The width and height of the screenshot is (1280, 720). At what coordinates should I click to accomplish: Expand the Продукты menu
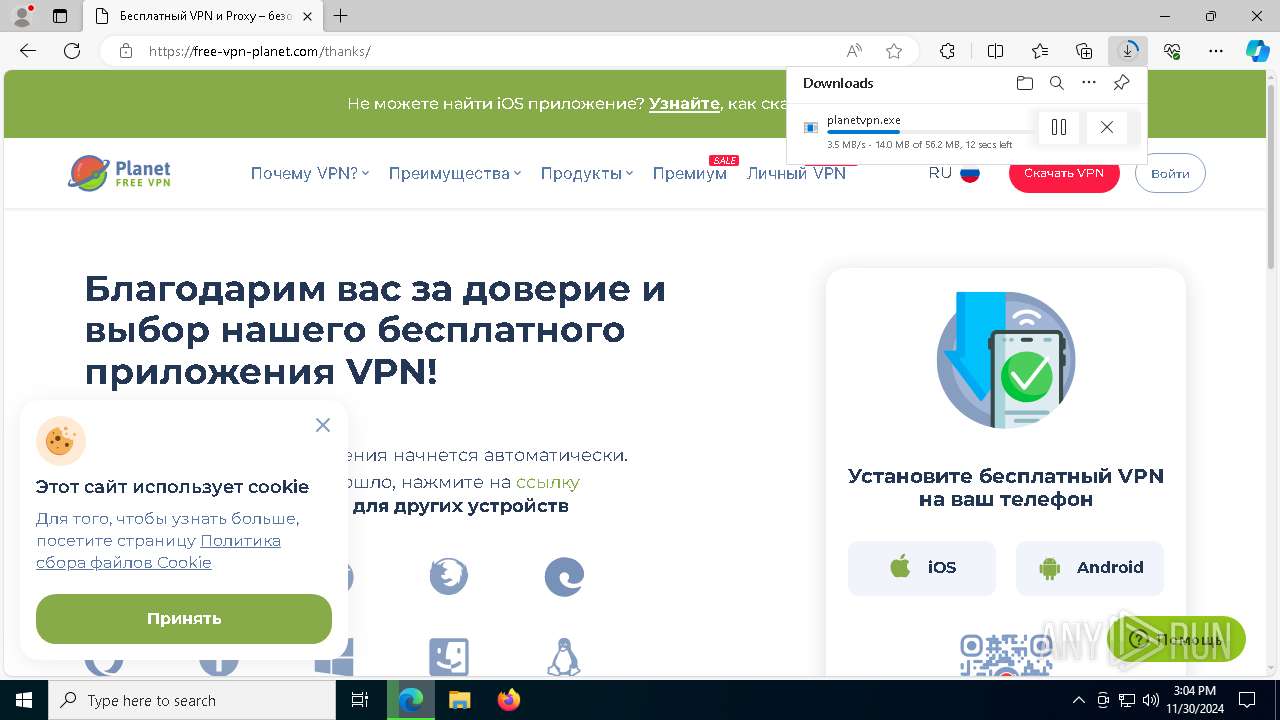(587, 173)
